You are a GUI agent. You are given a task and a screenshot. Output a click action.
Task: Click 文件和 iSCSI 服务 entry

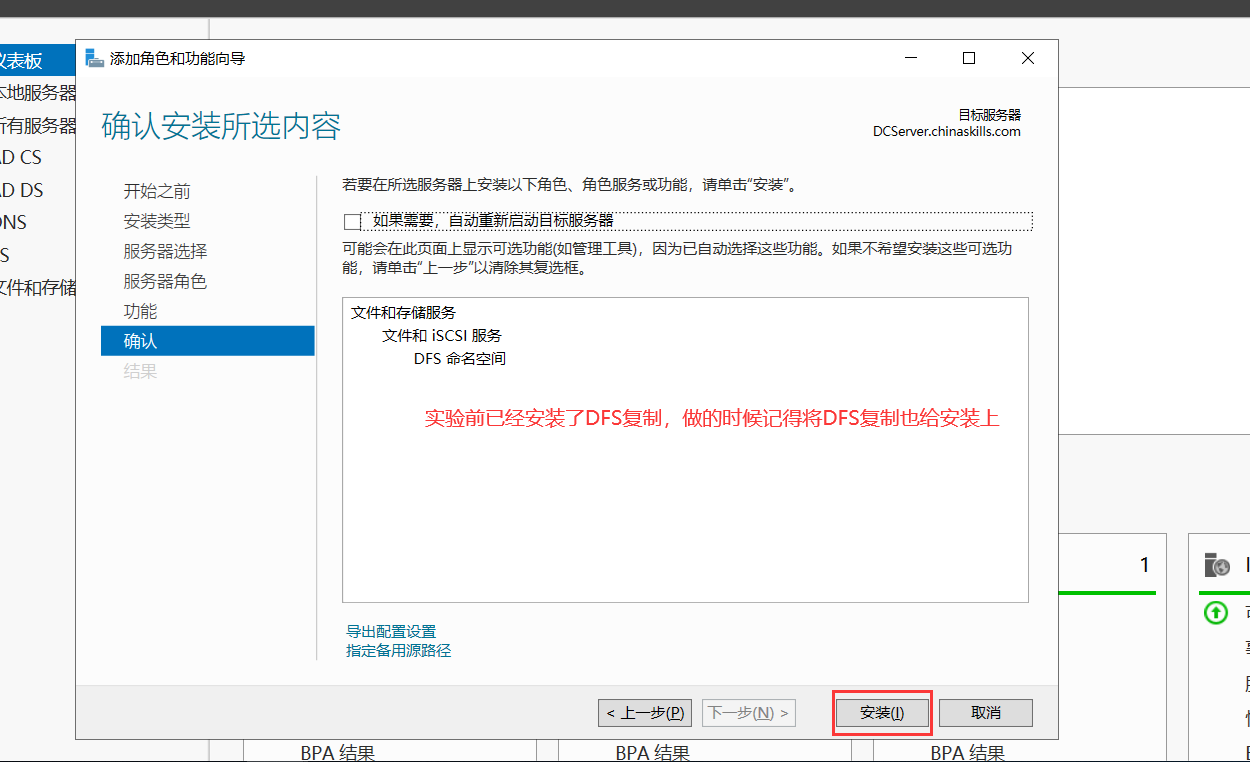442,336
